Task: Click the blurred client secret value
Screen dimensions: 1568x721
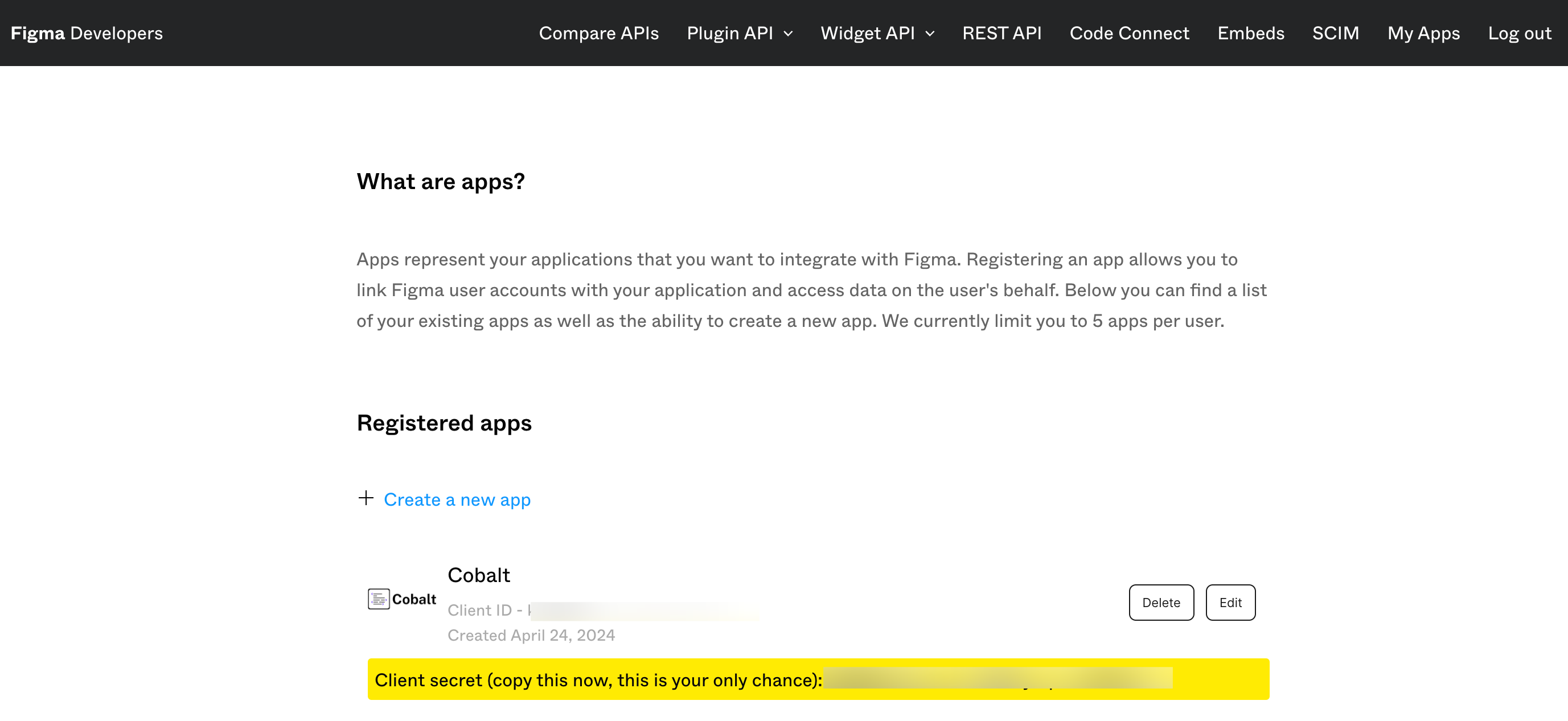Action: click(x=997, y=679)
